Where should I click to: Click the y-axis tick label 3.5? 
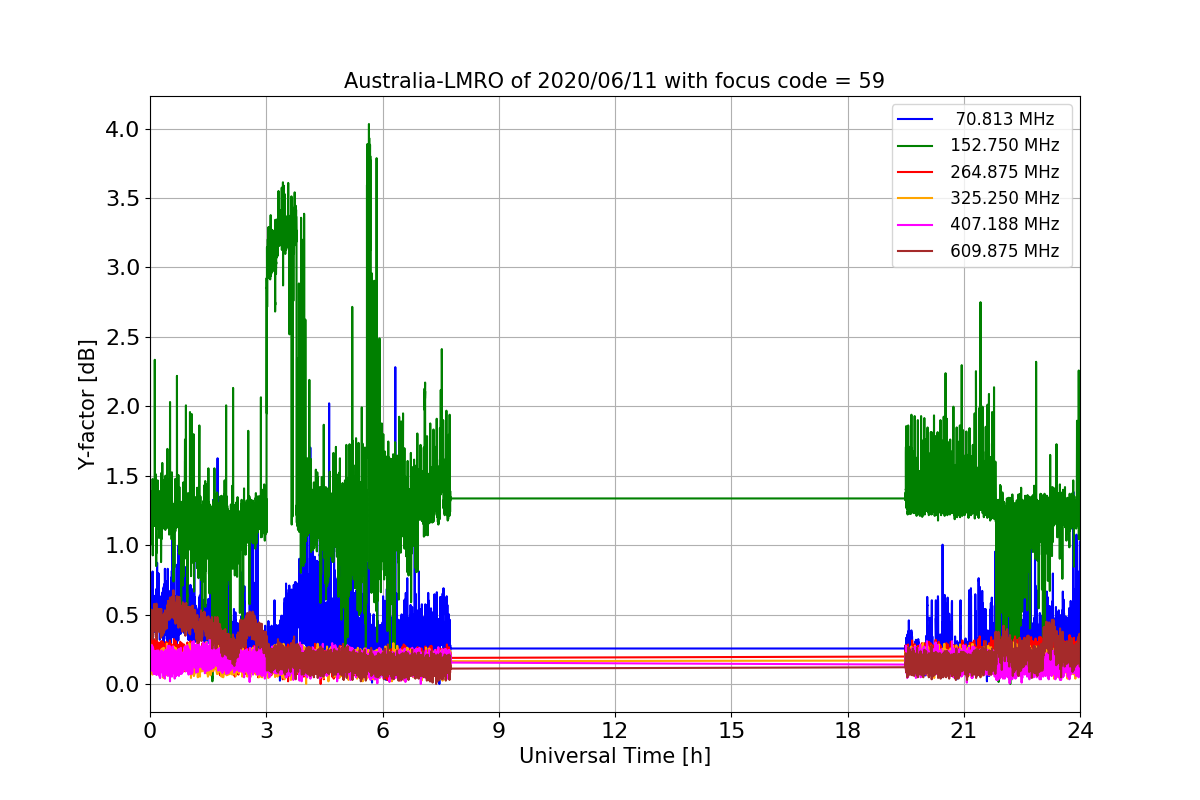(122, 198)
